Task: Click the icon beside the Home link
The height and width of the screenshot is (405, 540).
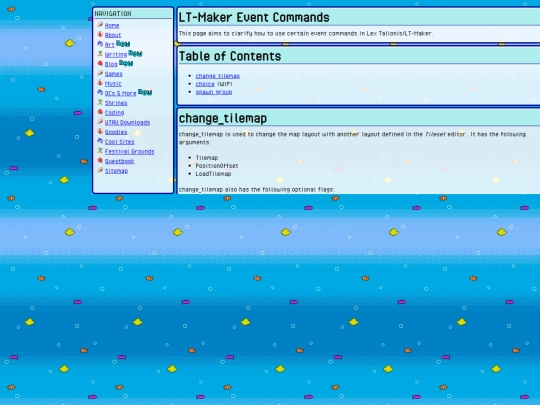Action: [100, 25]
